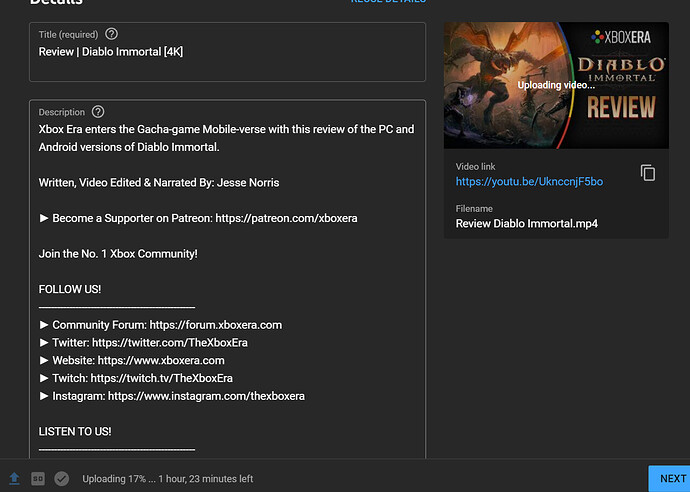Click the SD processing status icon

pos(38,478)
